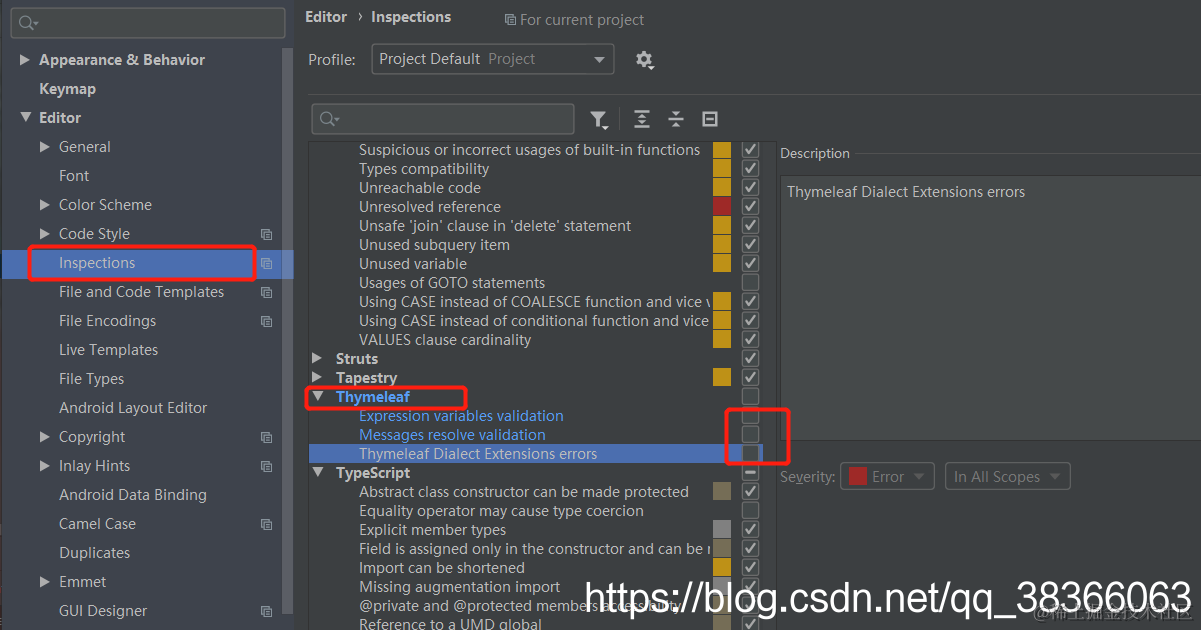Uncheck Types compatibility inspection
This screenshot has width=1201, height=630.
click(x=750, y=169)
